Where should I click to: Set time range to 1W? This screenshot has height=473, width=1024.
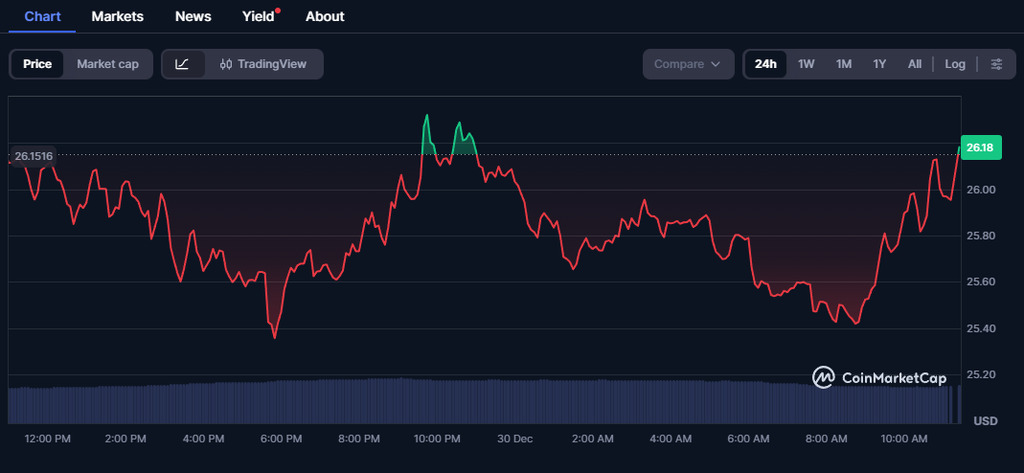[806, 64]
